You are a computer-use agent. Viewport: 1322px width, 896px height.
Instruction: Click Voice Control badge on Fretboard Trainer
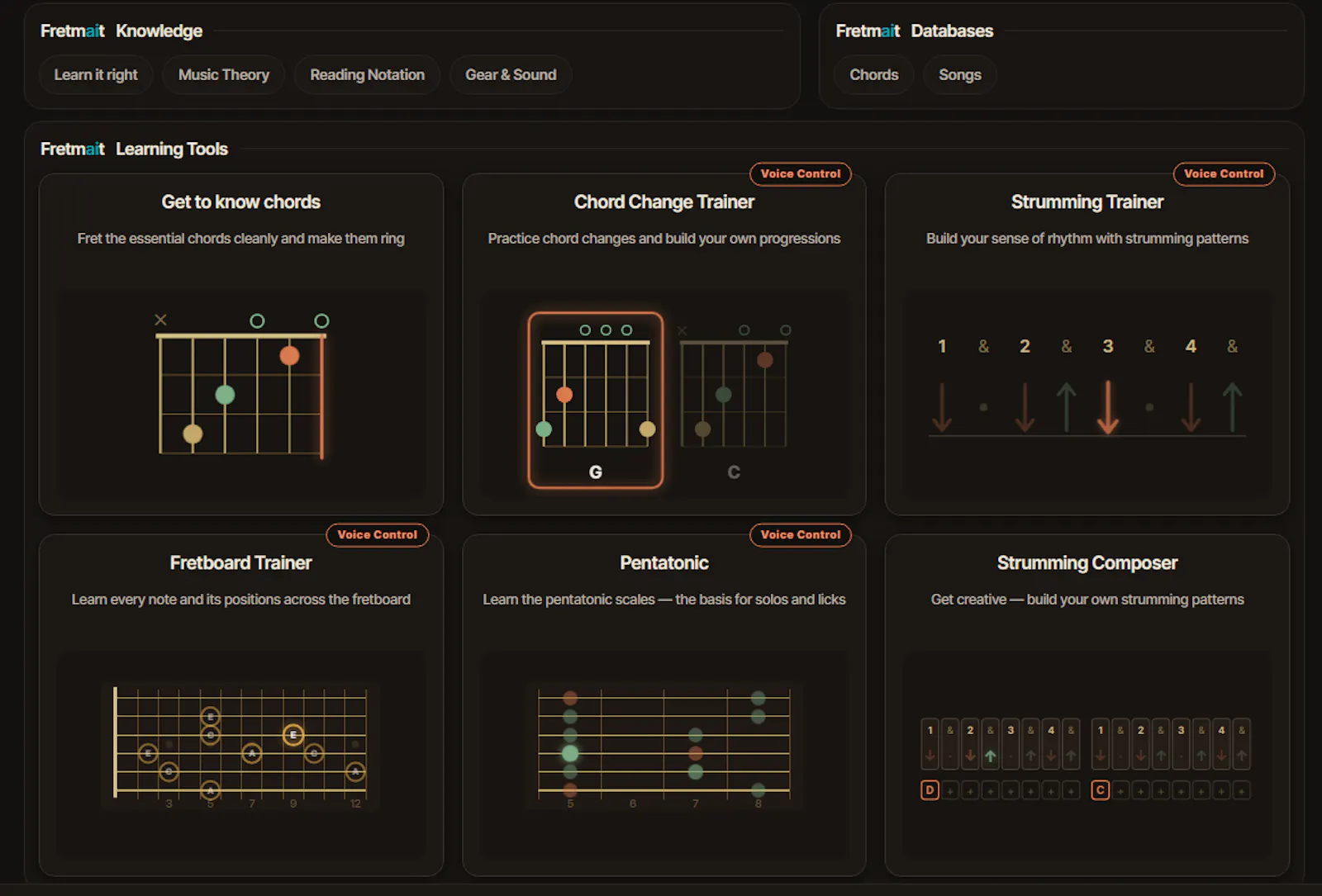click(x=378, y=535)
